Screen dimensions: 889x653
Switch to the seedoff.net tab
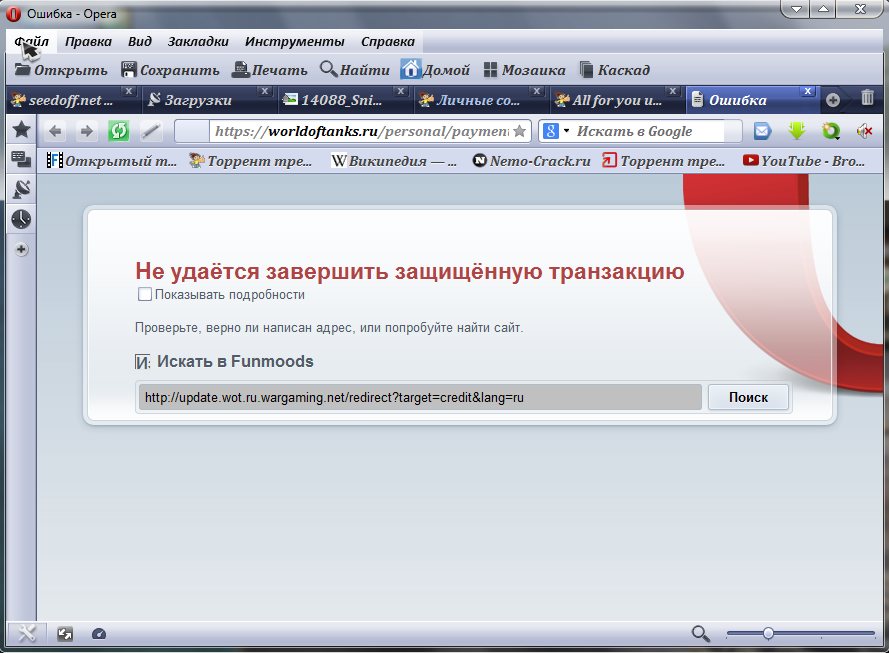pos(71,100)
